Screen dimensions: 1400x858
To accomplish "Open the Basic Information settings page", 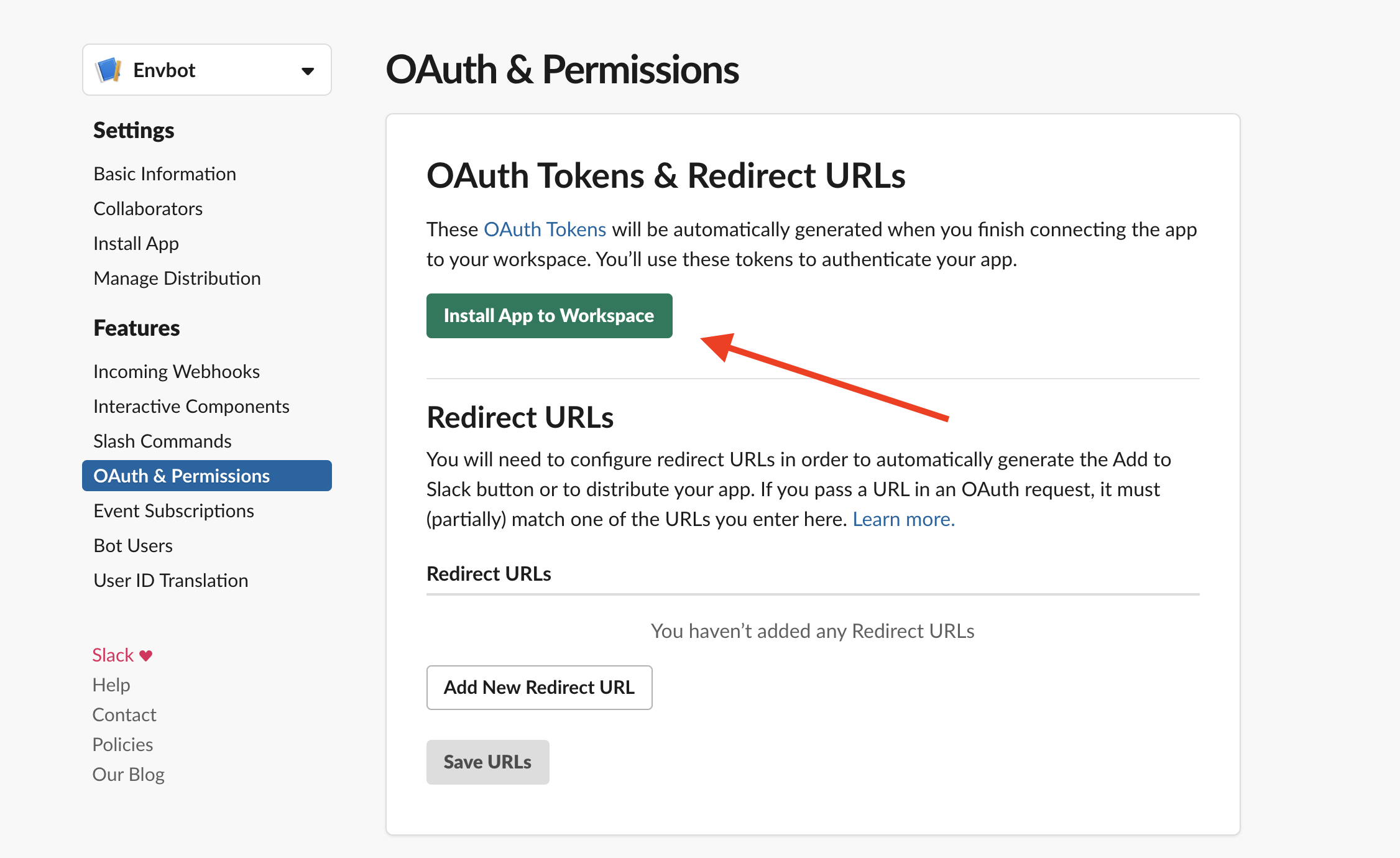I will (x=165, y=174).
